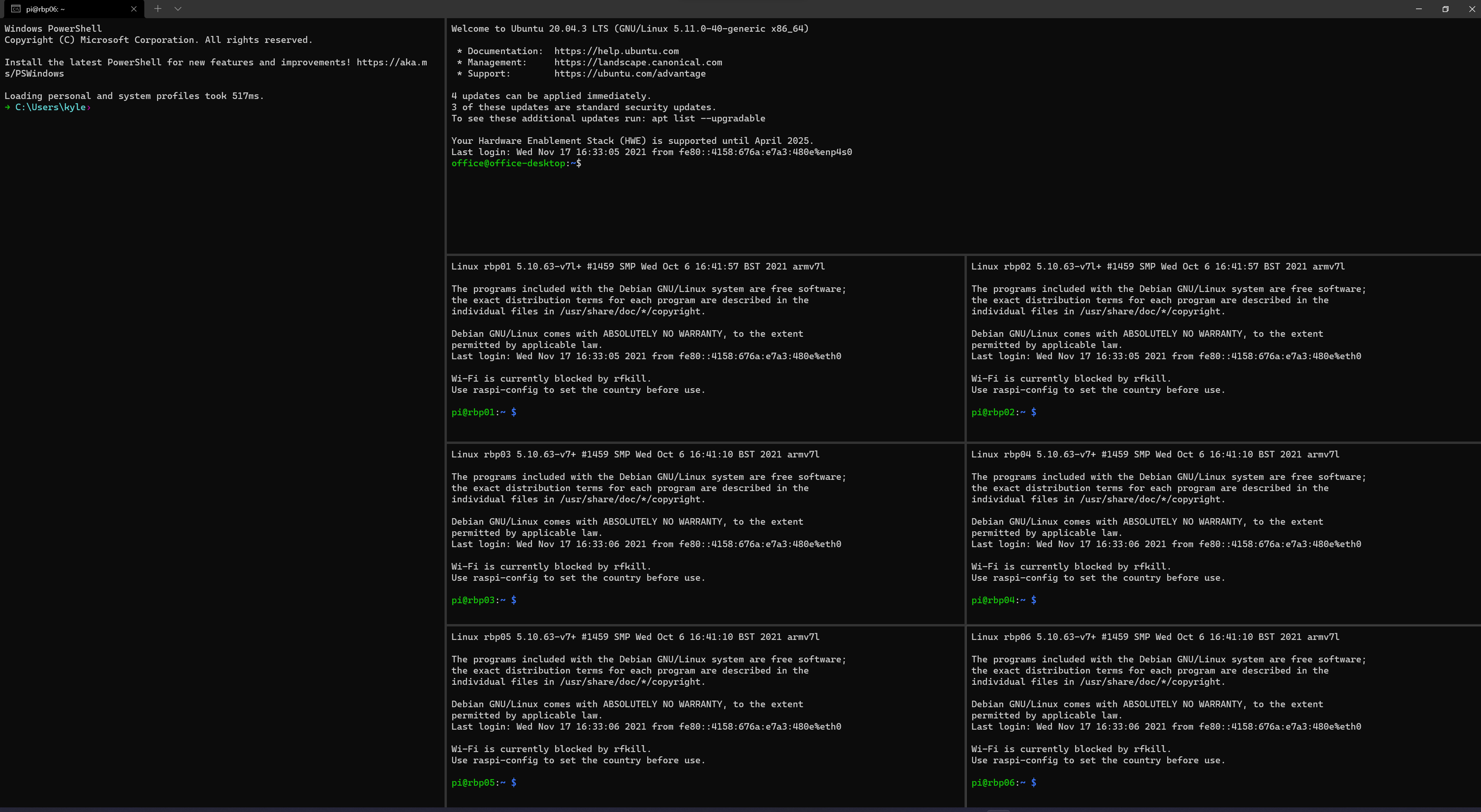The width and height of the screenshot is (1481, 812).
Task: Click 'Linux rbp06 5.10.63-v7+' header line
Action: (1155, 637)
